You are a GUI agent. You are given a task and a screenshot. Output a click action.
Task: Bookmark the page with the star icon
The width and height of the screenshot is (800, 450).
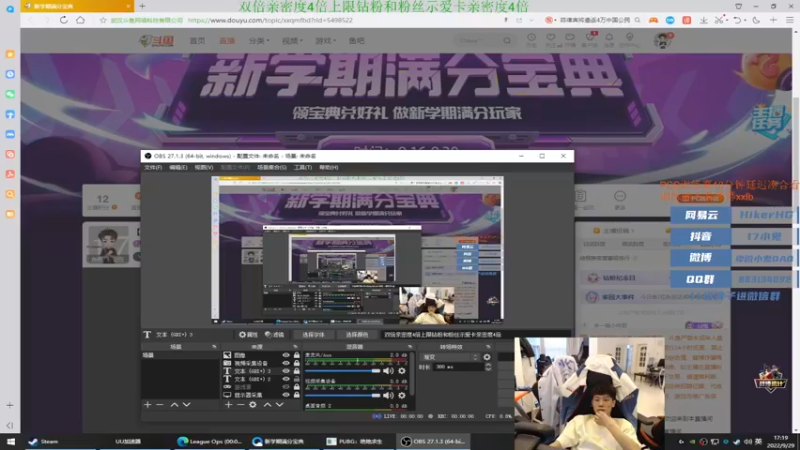pyautogui.click(x=103, y=20)
